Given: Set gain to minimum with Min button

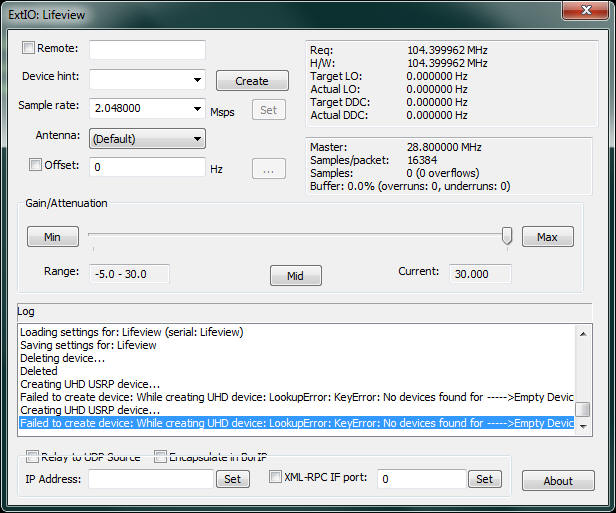Looking at the screenshot, I should click(x=53, y=237).
